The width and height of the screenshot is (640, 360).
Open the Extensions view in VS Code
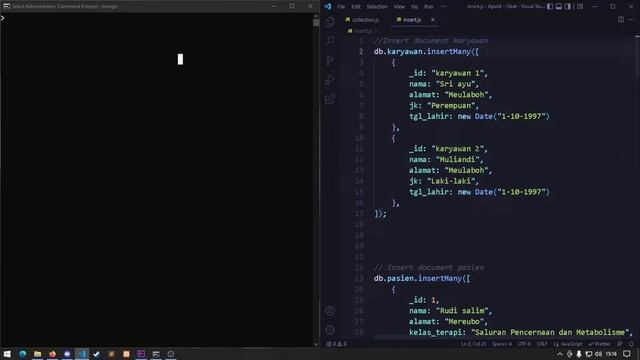point(330,99)
